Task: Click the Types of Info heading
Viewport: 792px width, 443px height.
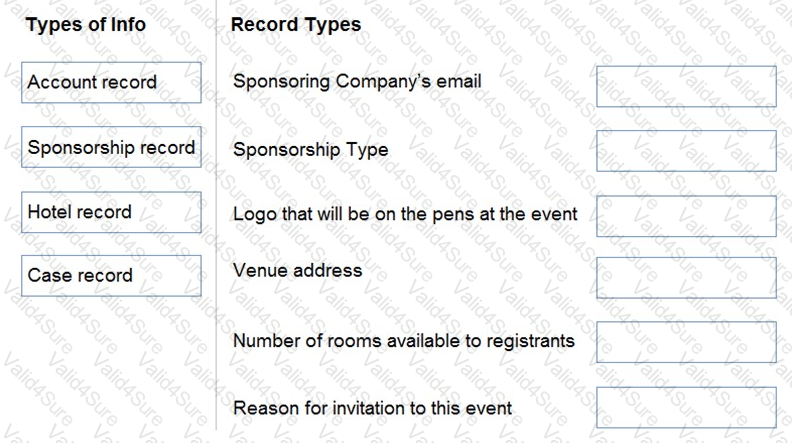Action: [x=86, y=24]
